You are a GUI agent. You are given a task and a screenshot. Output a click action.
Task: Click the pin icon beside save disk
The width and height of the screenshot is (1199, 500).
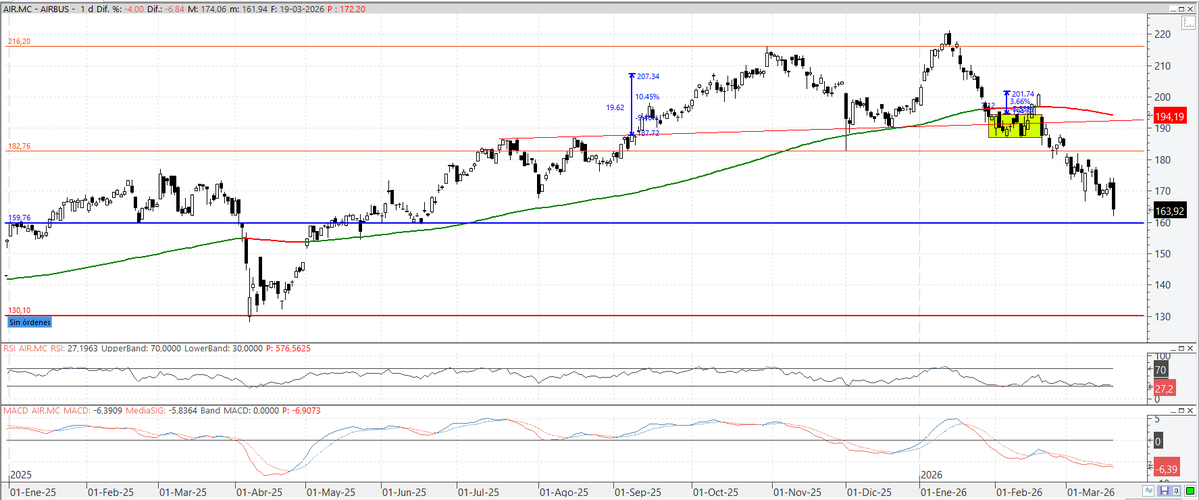click(1176, 491)
